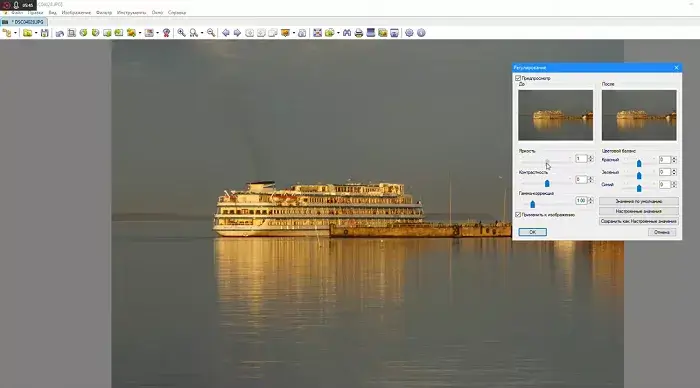Go to previous file with left arrow

(226, 33)
